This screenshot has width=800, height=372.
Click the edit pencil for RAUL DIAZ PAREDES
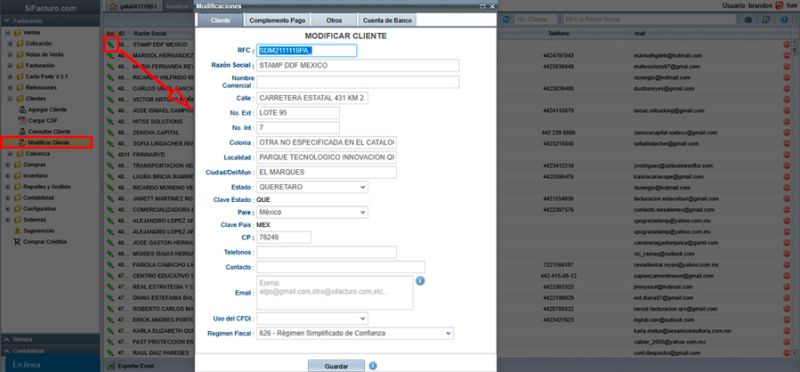pyautogui.click(x=110, y=353)
